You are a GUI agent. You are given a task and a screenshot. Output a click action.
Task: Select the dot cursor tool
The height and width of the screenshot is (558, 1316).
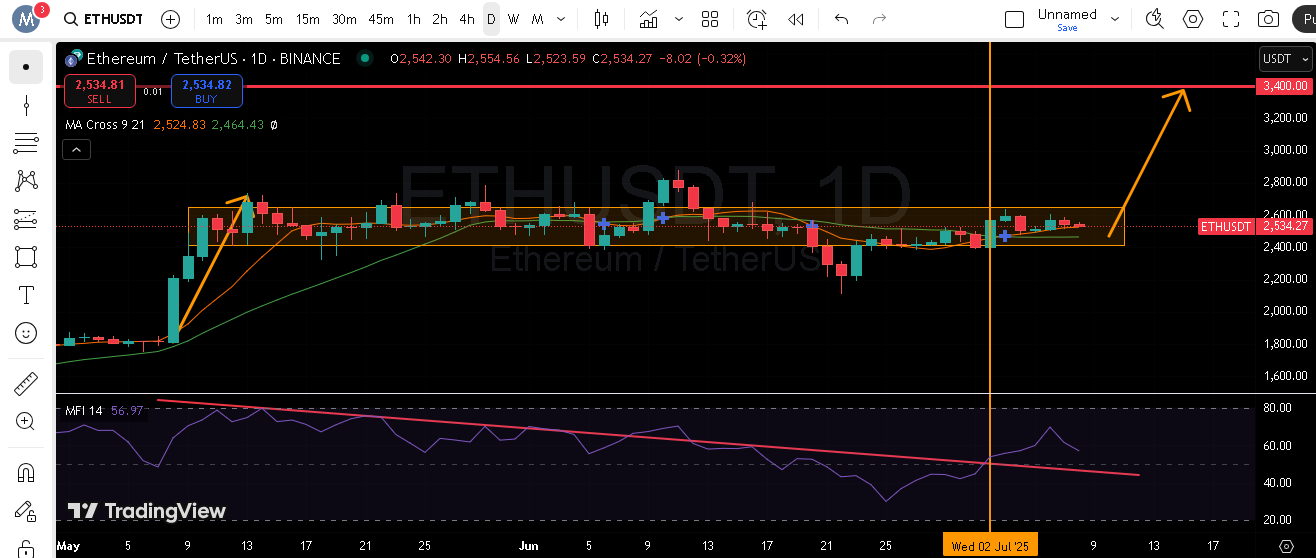(26, 67)
